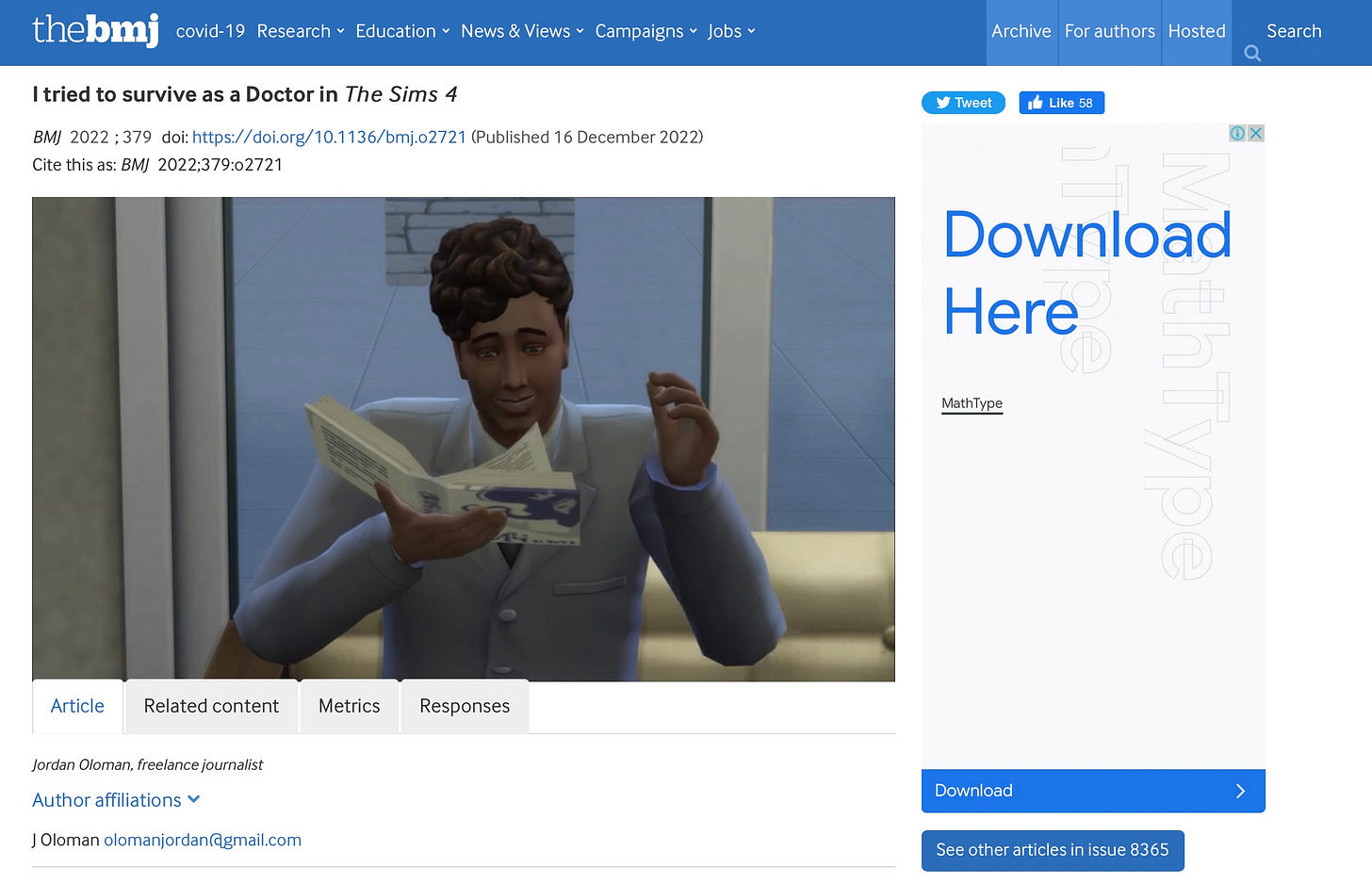Select the Article tab
The width and height of the screenshot is (1372, 884).
77,706
